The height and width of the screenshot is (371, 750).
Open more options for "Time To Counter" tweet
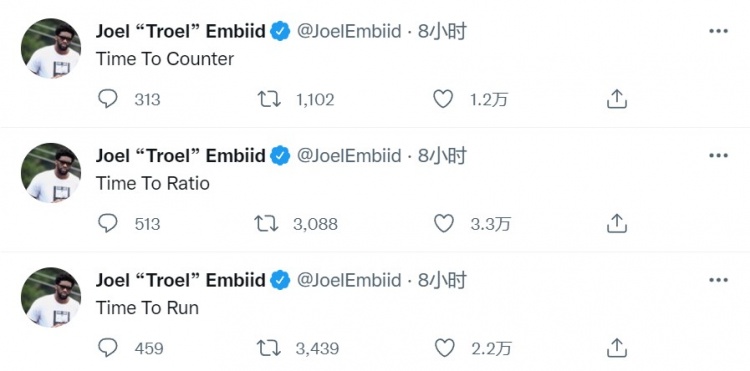(x=718, y=32)
